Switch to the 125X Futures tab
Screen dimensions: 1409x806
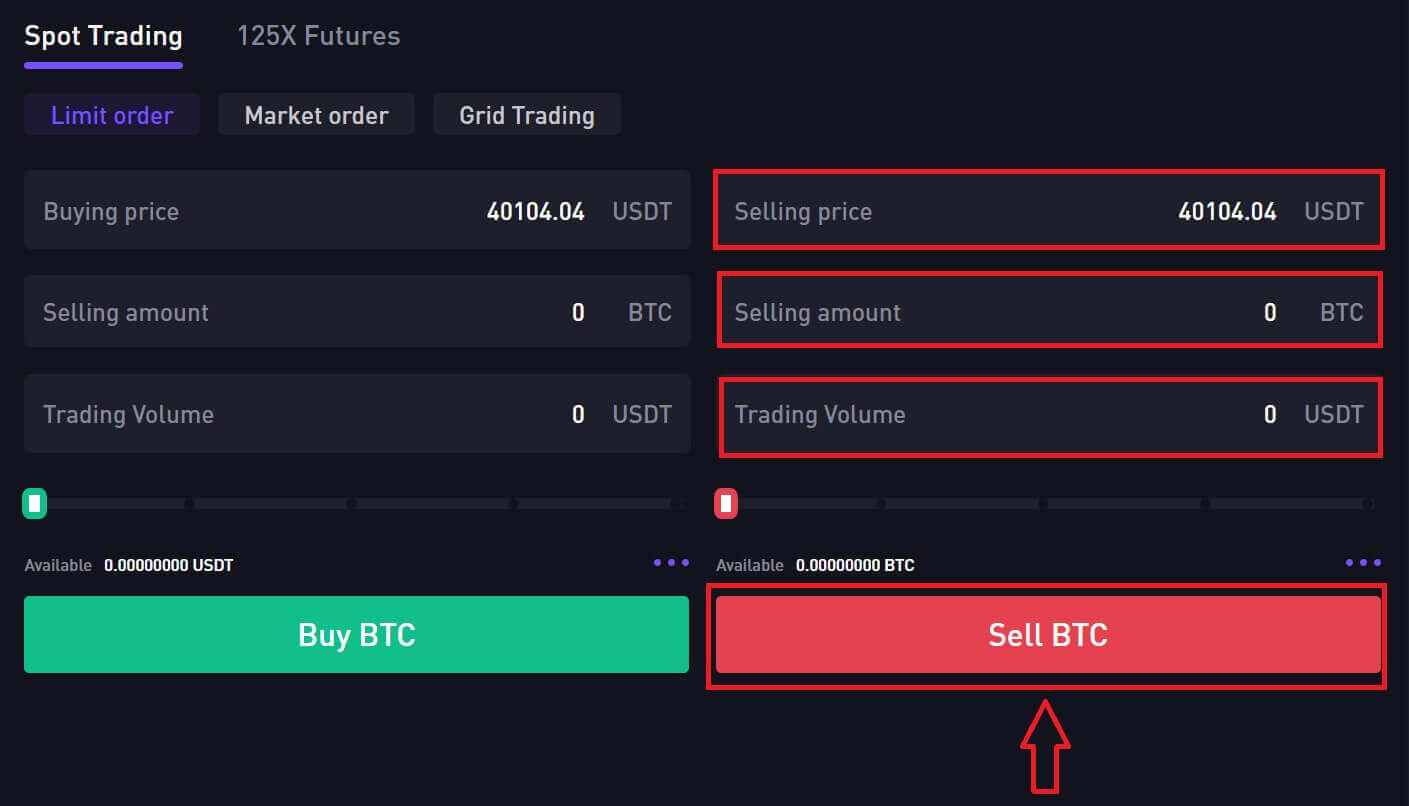(x=317, y=35)
